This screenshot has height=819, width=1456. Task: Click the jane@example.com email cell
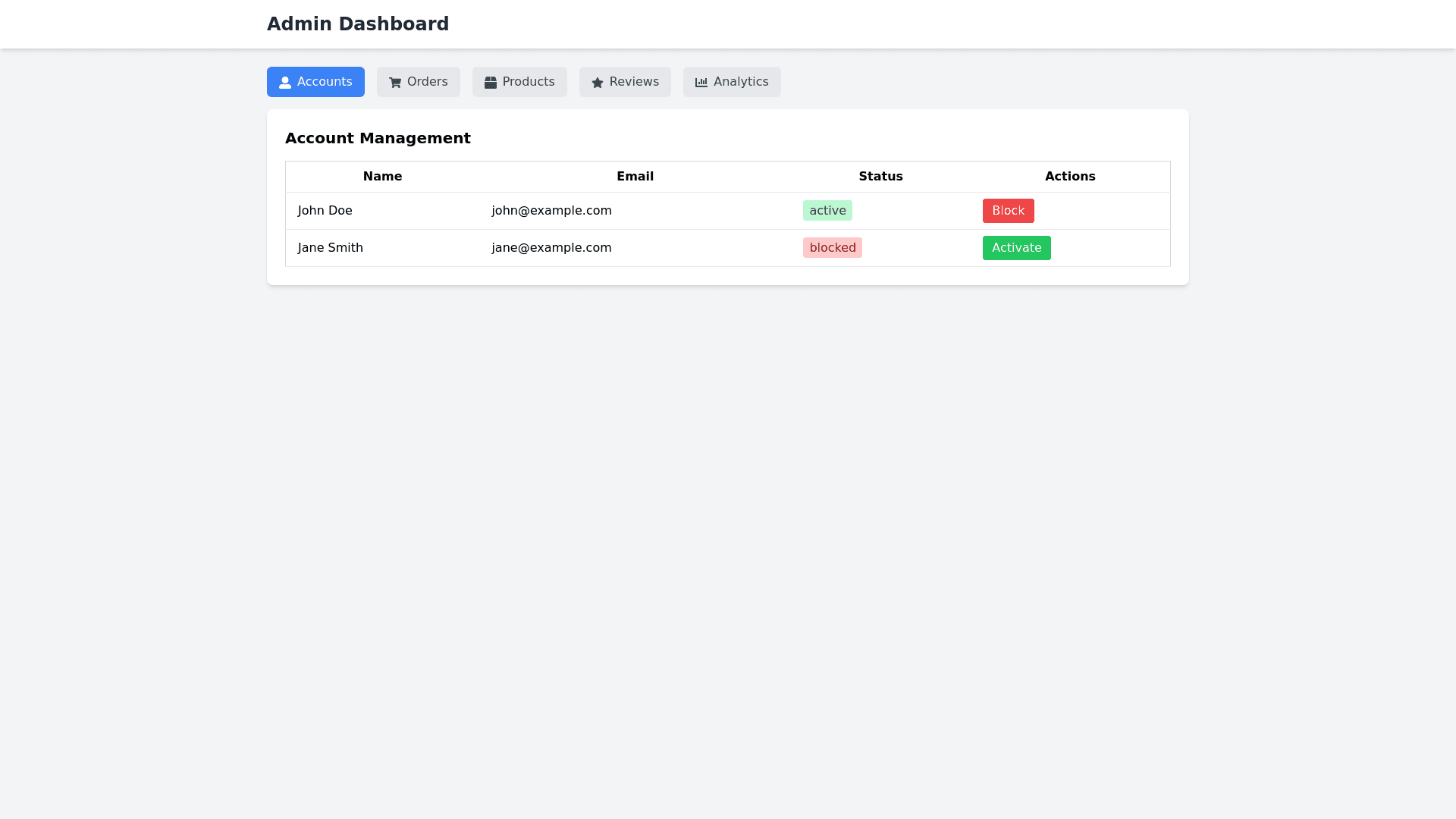[551, 248]
